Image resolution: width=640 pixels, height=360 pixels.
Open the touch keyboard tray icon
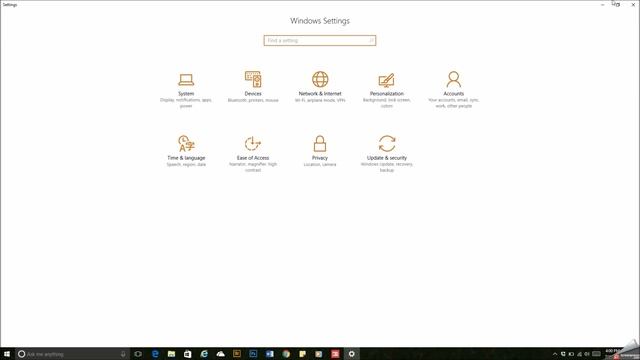coord(596,354)
